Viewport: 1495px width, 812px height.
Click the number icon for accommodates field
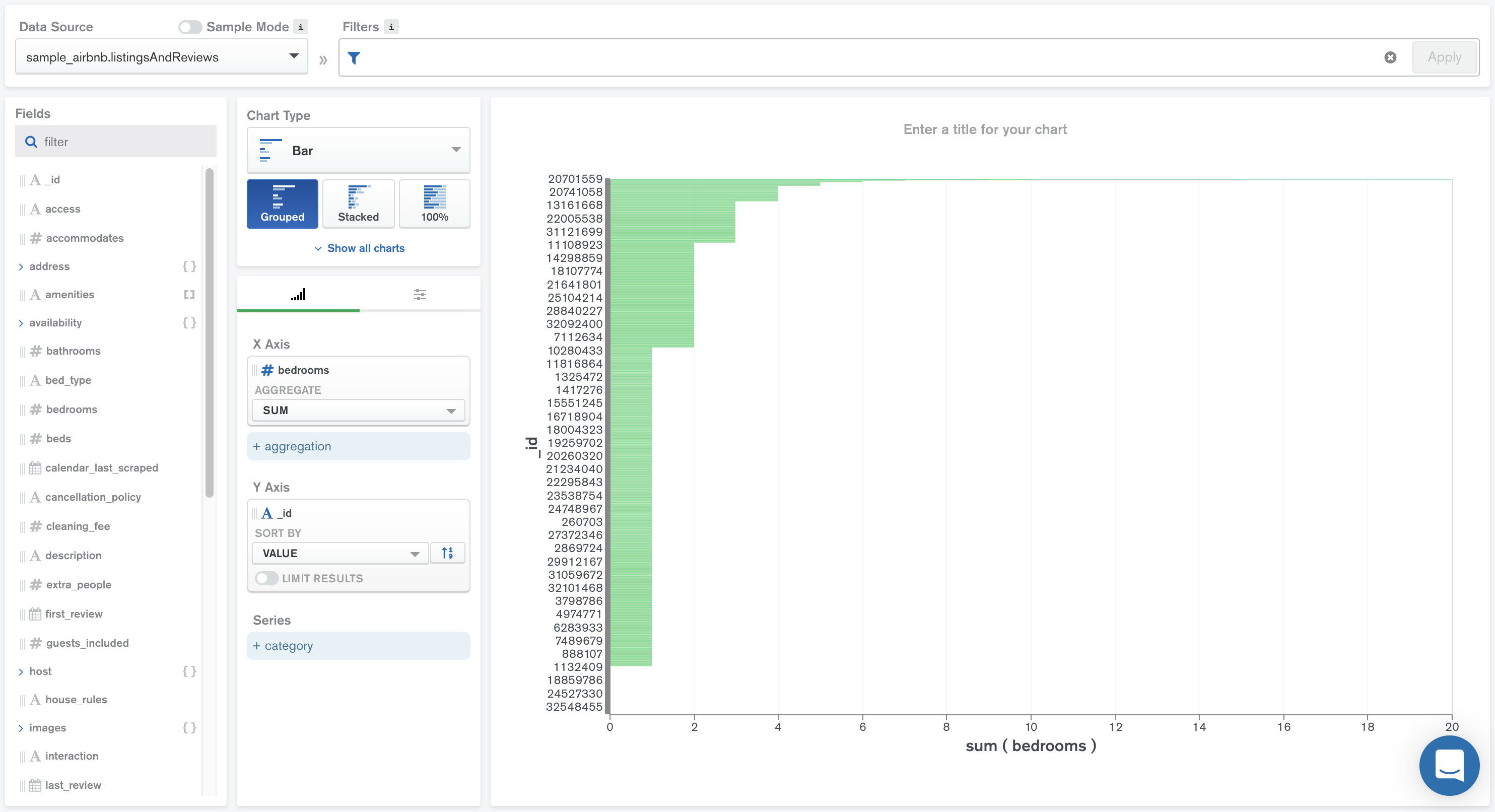tap(36, 238)
